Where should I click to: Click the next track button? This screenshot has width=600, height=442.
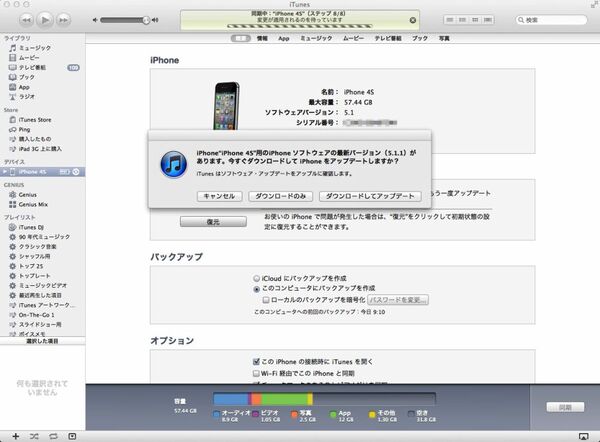click(64, 20)
